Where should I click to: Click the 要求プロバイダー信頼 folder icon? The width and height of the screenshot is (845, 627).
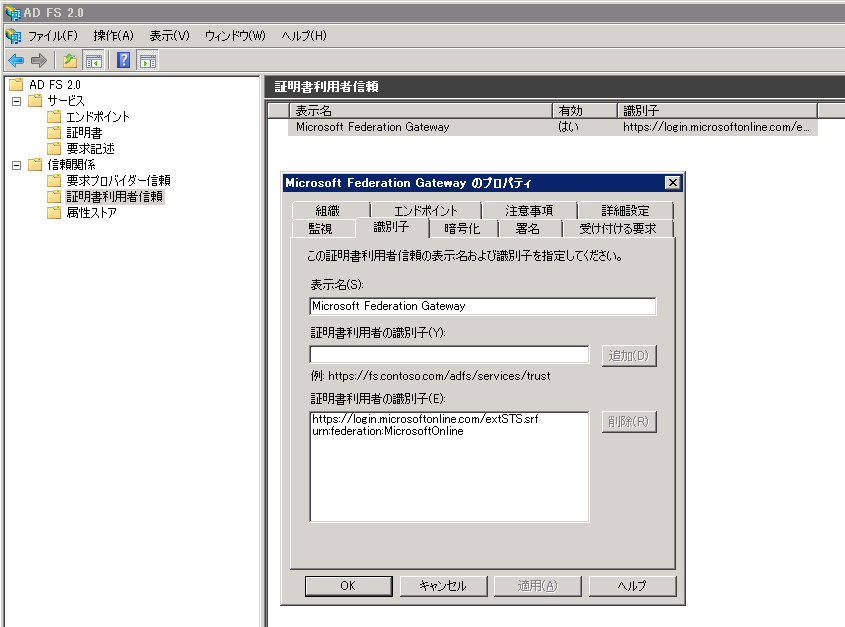click(54, 180)
